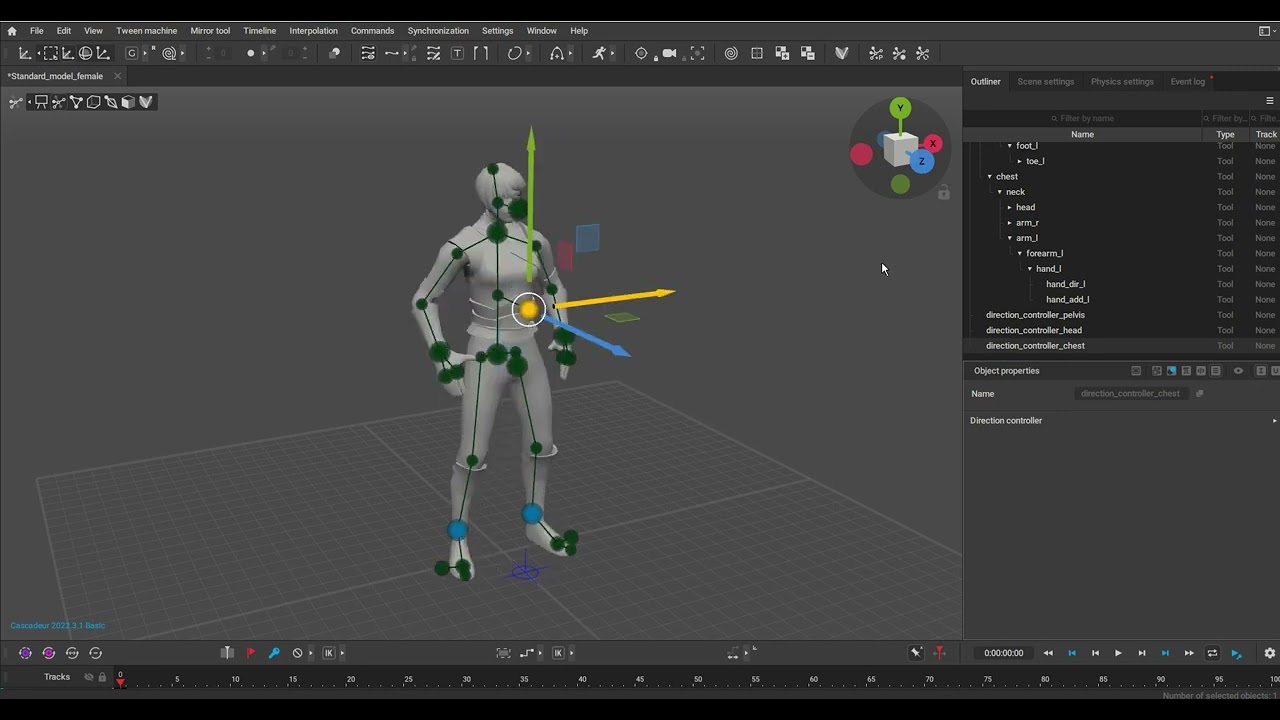The height and width of the screenshot is (720, 1280).
Task: Click the brackets icon in toolbar
Action: (x=481, y=53)
